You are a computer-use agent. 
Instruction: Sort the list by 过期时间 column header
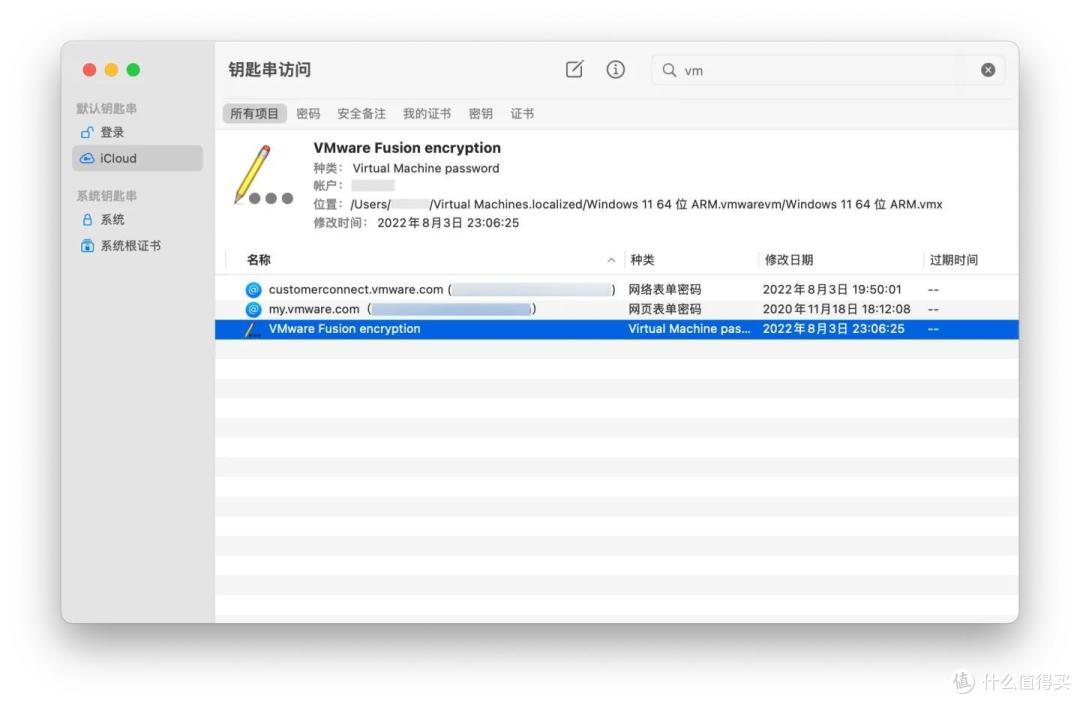pyautogui.click(x=953, y=260)
